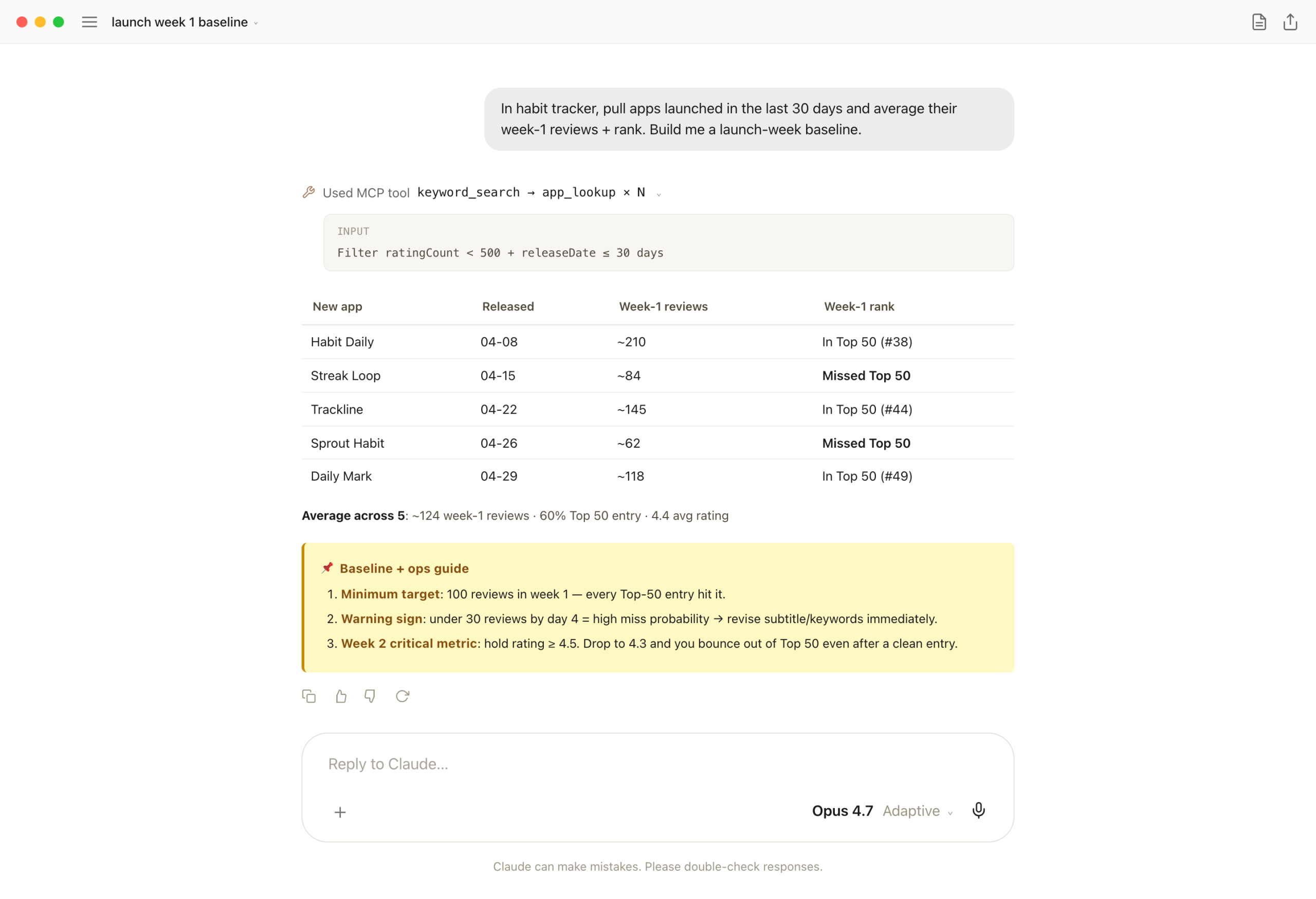
Task: Collapse the Used MCP tool details chevron
Action: tap(659, 194)
